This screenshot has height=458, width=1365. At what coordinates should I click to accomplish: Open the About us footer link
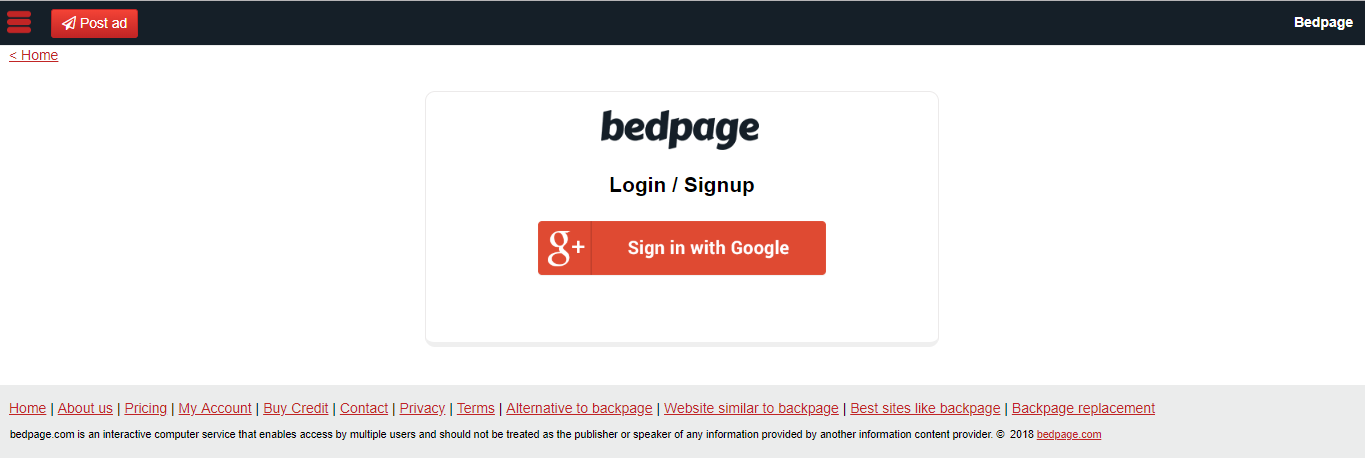pyautogui.click(x=85, y=408)
